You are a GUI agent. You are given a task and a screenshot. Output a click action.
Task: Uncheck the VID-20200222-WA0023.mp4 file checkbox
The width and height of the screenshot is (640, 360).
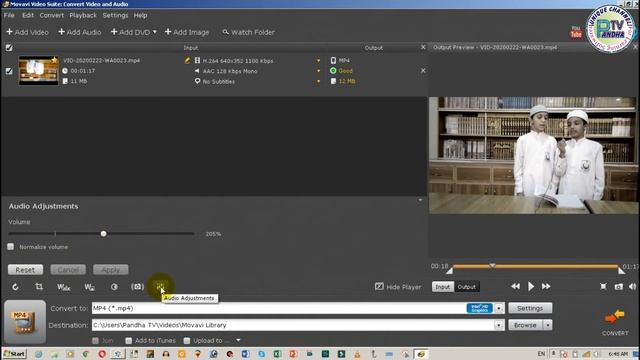coord(9,71)
